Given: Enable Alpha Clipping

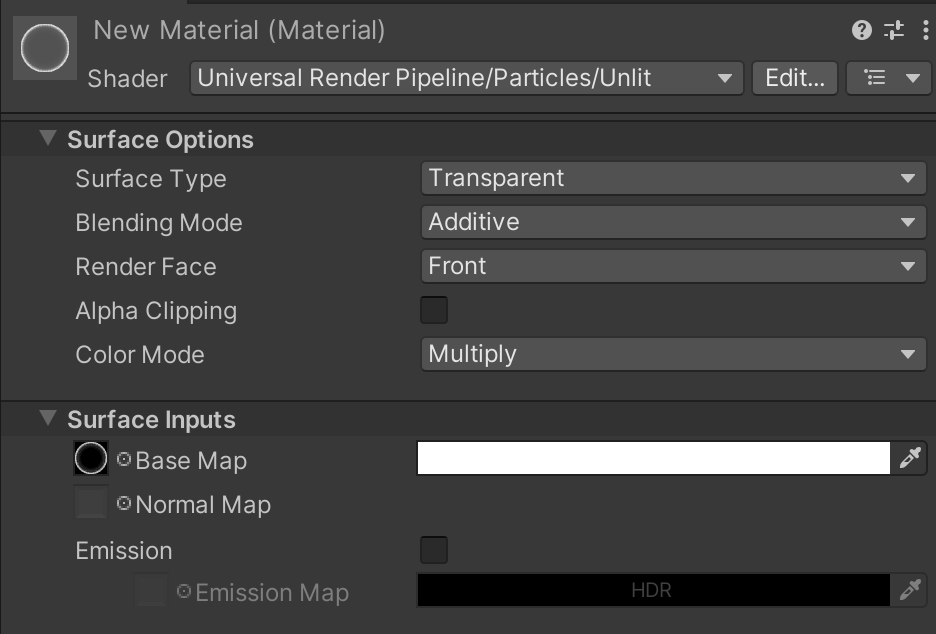Looking at the screenshot, I should [434, 310].
